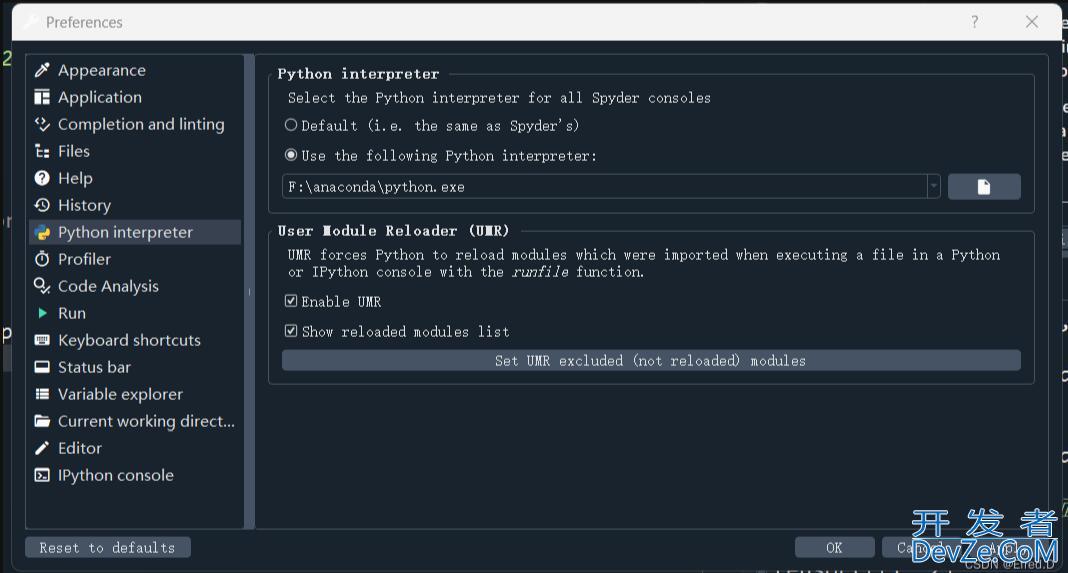Click the Completion and linting icon

(x=42, y=124)
